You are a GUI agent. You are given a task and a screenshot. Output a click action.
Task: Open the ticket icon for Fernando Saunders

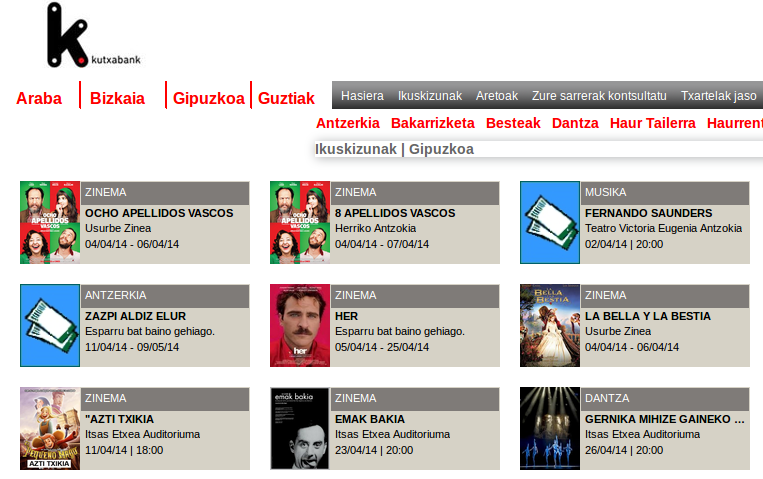click(549, 222)
